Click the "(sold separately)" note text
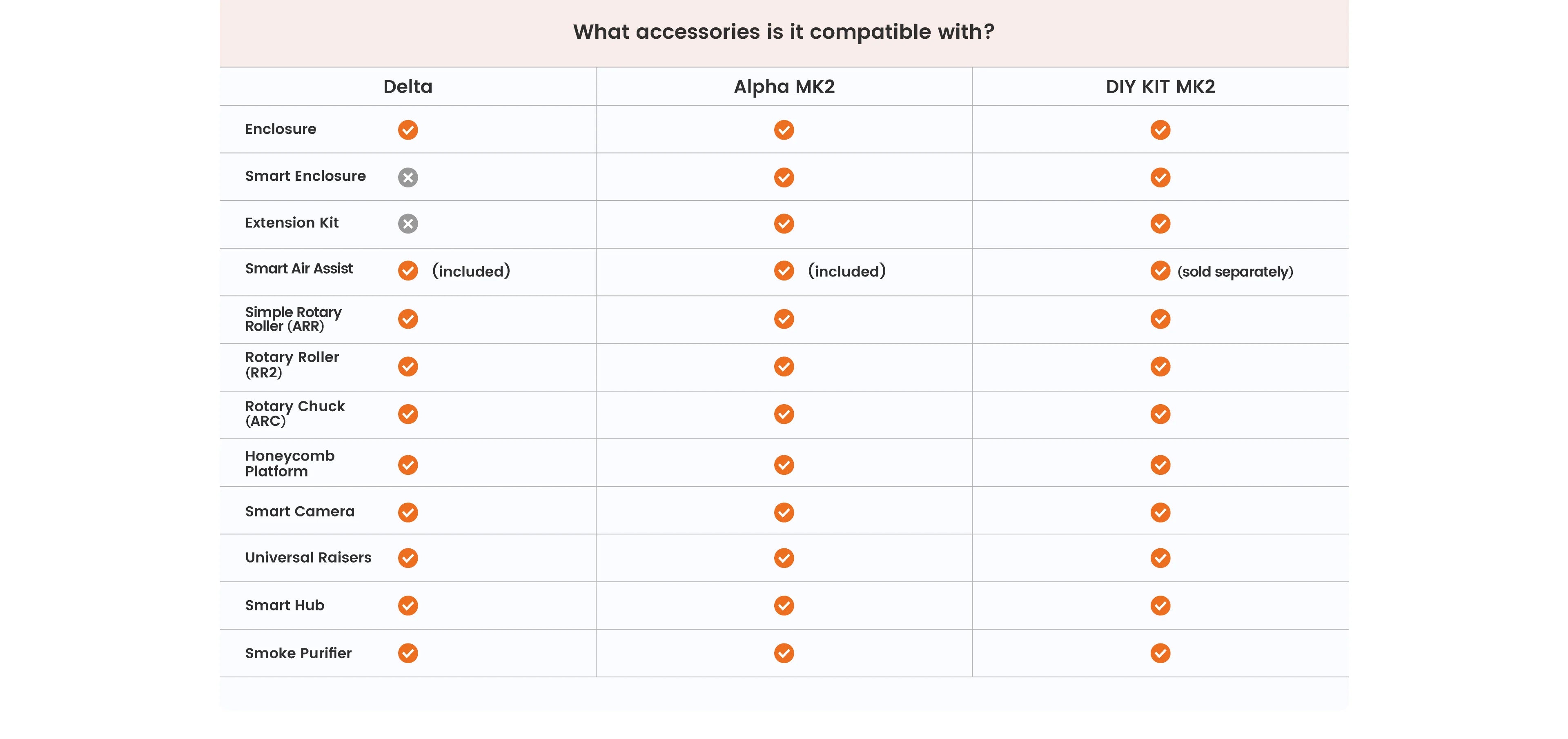Screen dimensions: 1568x739 (1235, 272)
